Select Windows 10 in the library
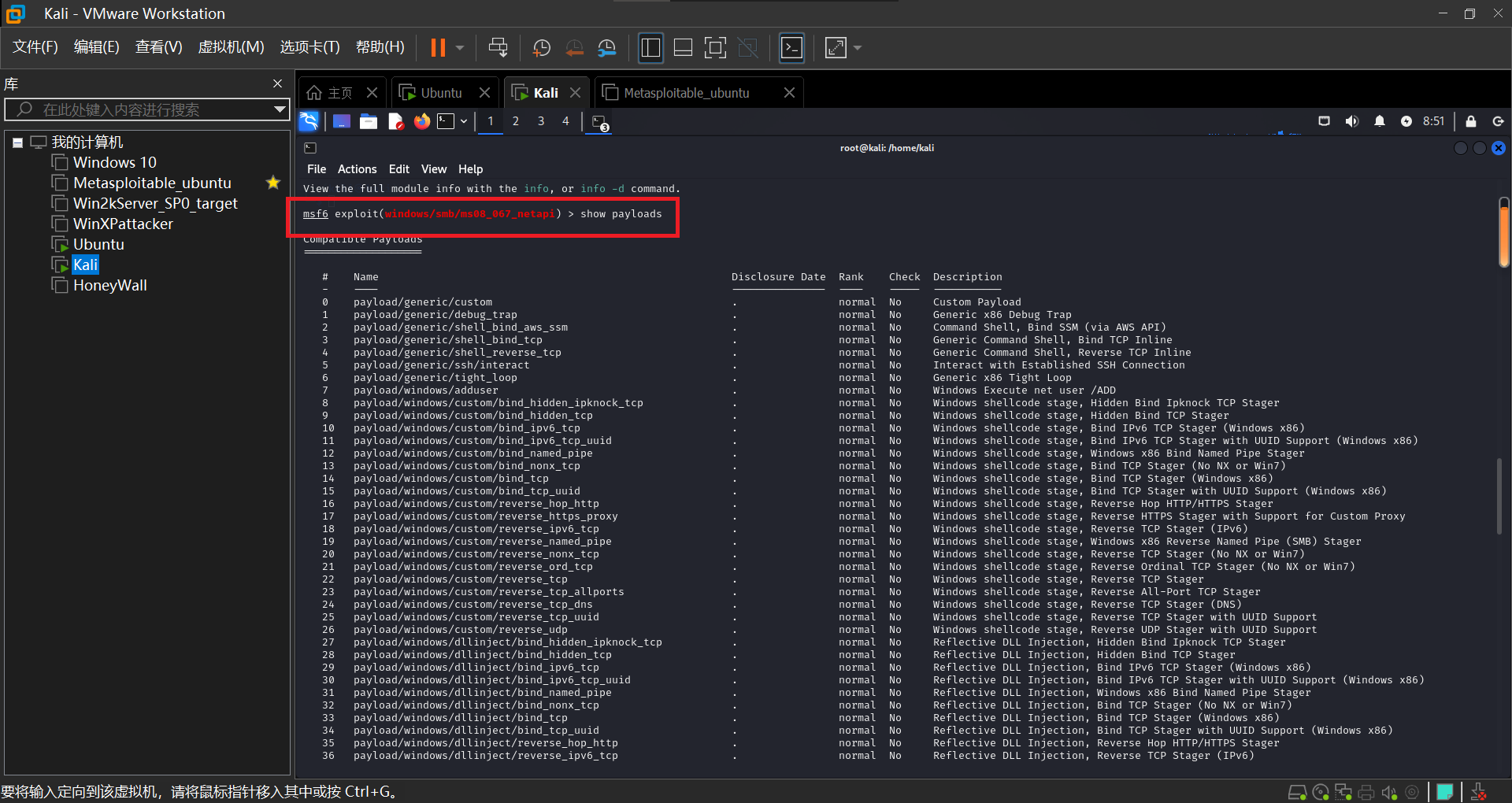1512x803 pixels. [114, 162]
